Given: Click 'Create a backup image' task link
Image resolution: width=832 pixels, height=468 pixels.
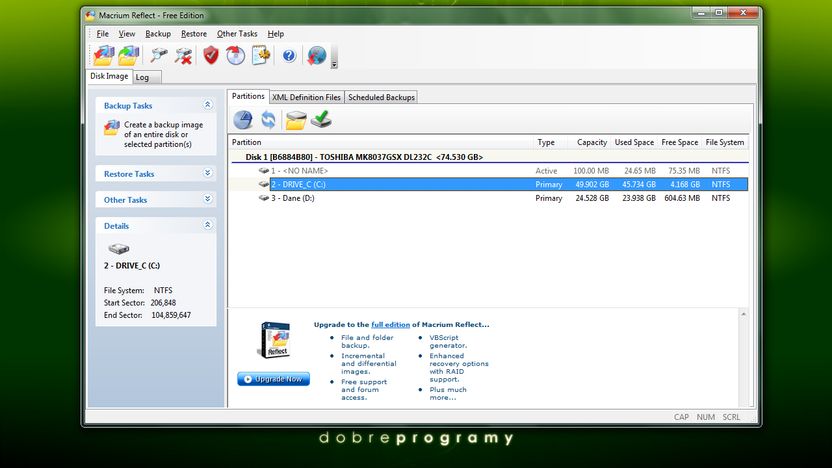Looking at the screenshot, I should [x=163, y=134].
